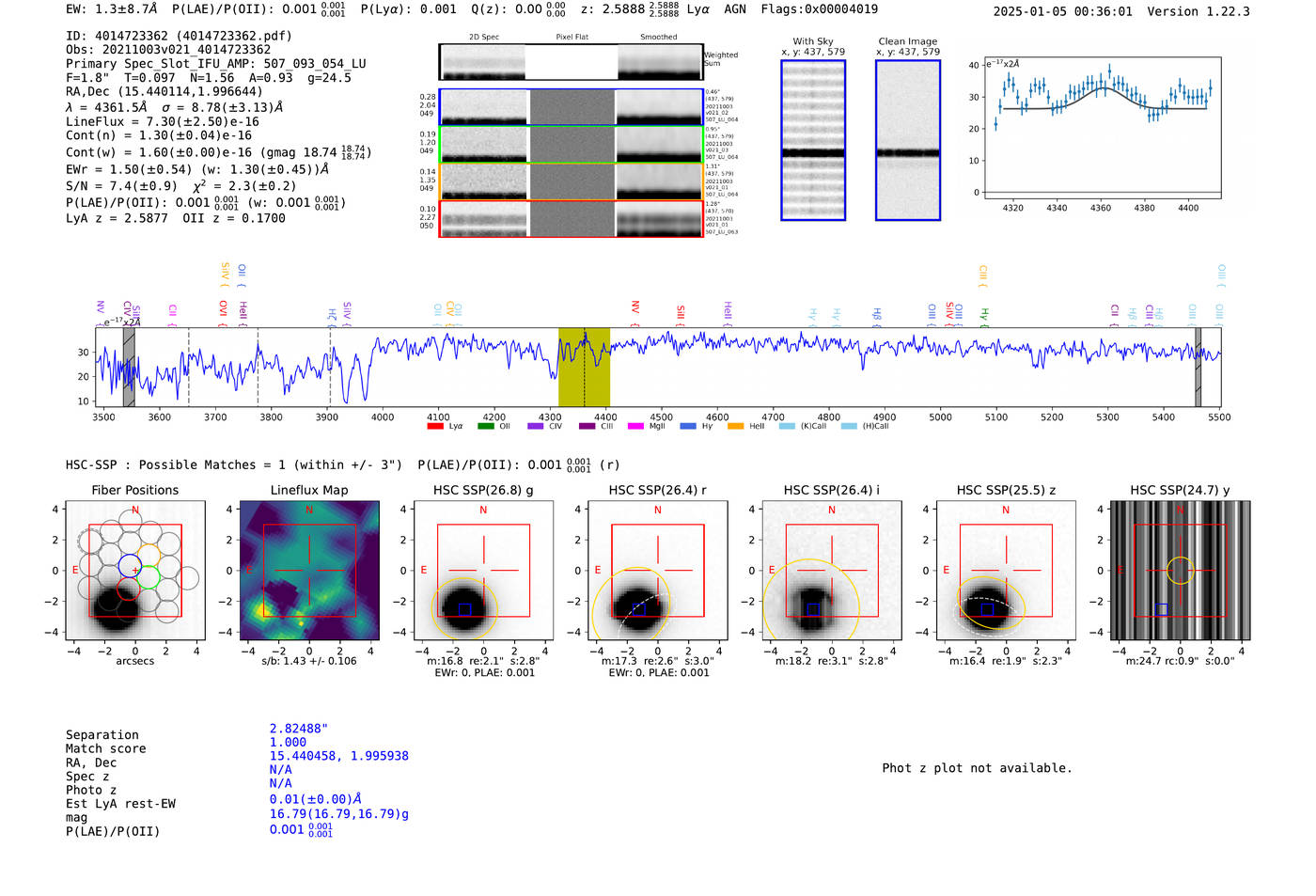
Task: Click 'Phot z plot not available.' text
Action: [977, 768]
